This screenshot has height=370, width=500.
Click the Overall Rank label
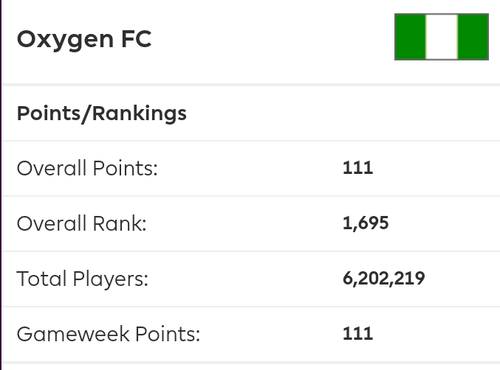(82, 223)
